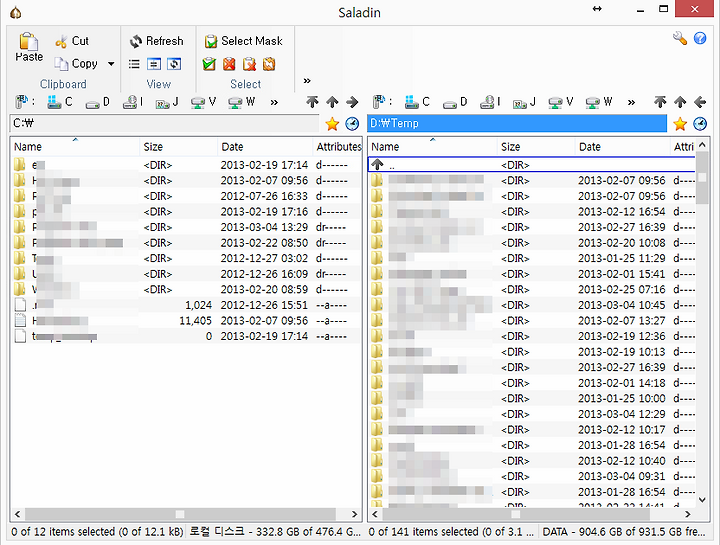Click the unselect mask icon
The width and height of the screenshot is (720, 545).
pyautogui.click(x=249, y=64)
